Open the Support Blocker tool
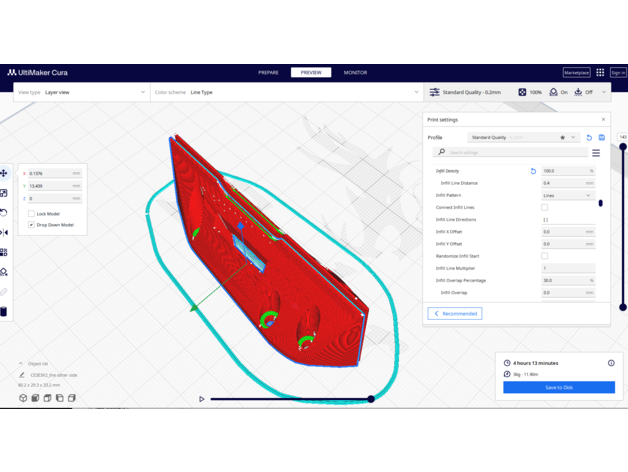Viewport: 628px width, 472px height. point(4,272)
